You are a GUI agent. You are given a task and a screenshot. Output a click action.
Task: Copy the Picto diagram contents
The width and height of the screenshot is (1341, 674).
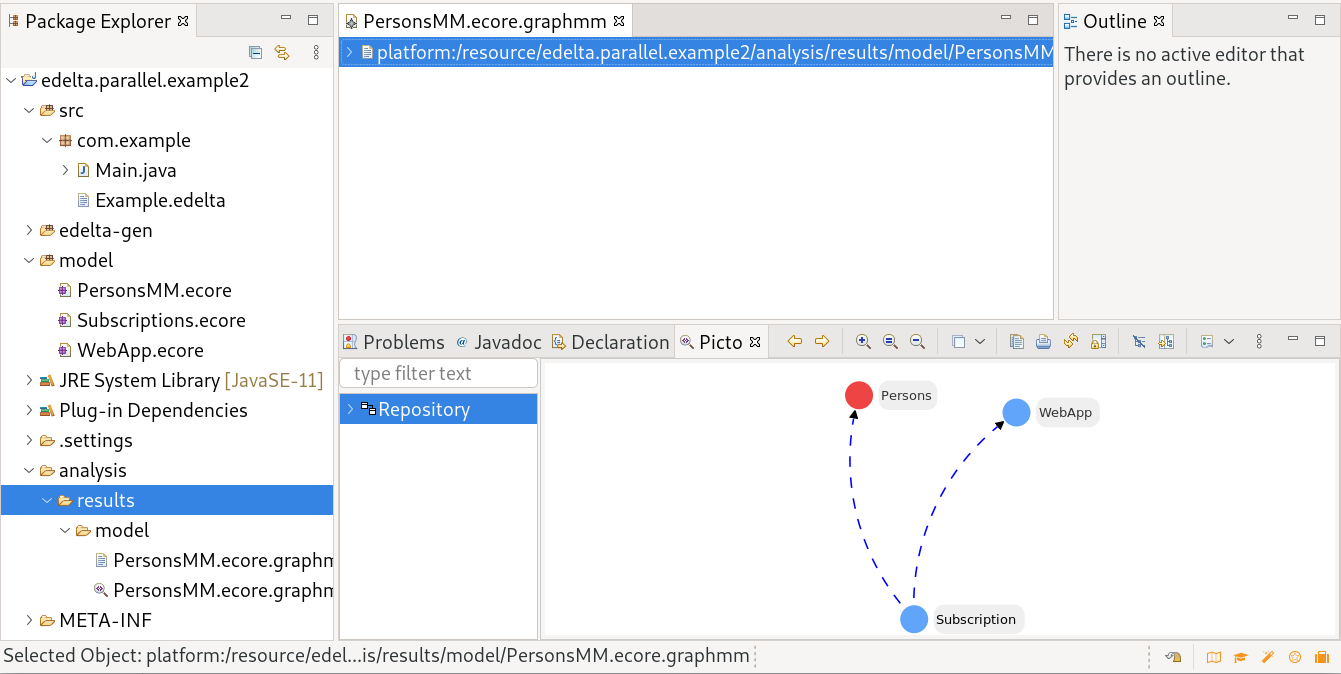pyautogui.click(x=1016, y=341)
